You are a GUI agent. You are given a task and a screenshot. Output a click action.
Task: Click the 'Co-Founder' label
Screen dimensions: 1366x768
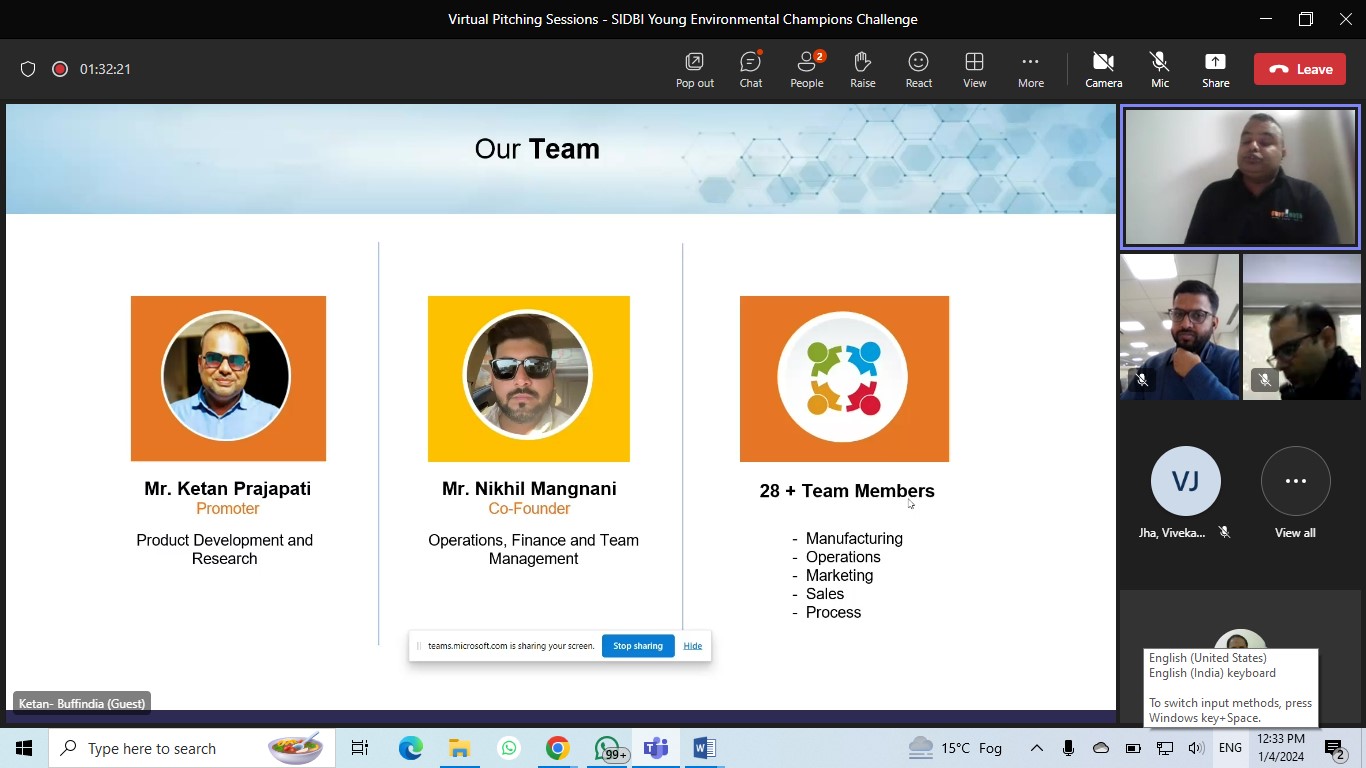pos(529,509)
